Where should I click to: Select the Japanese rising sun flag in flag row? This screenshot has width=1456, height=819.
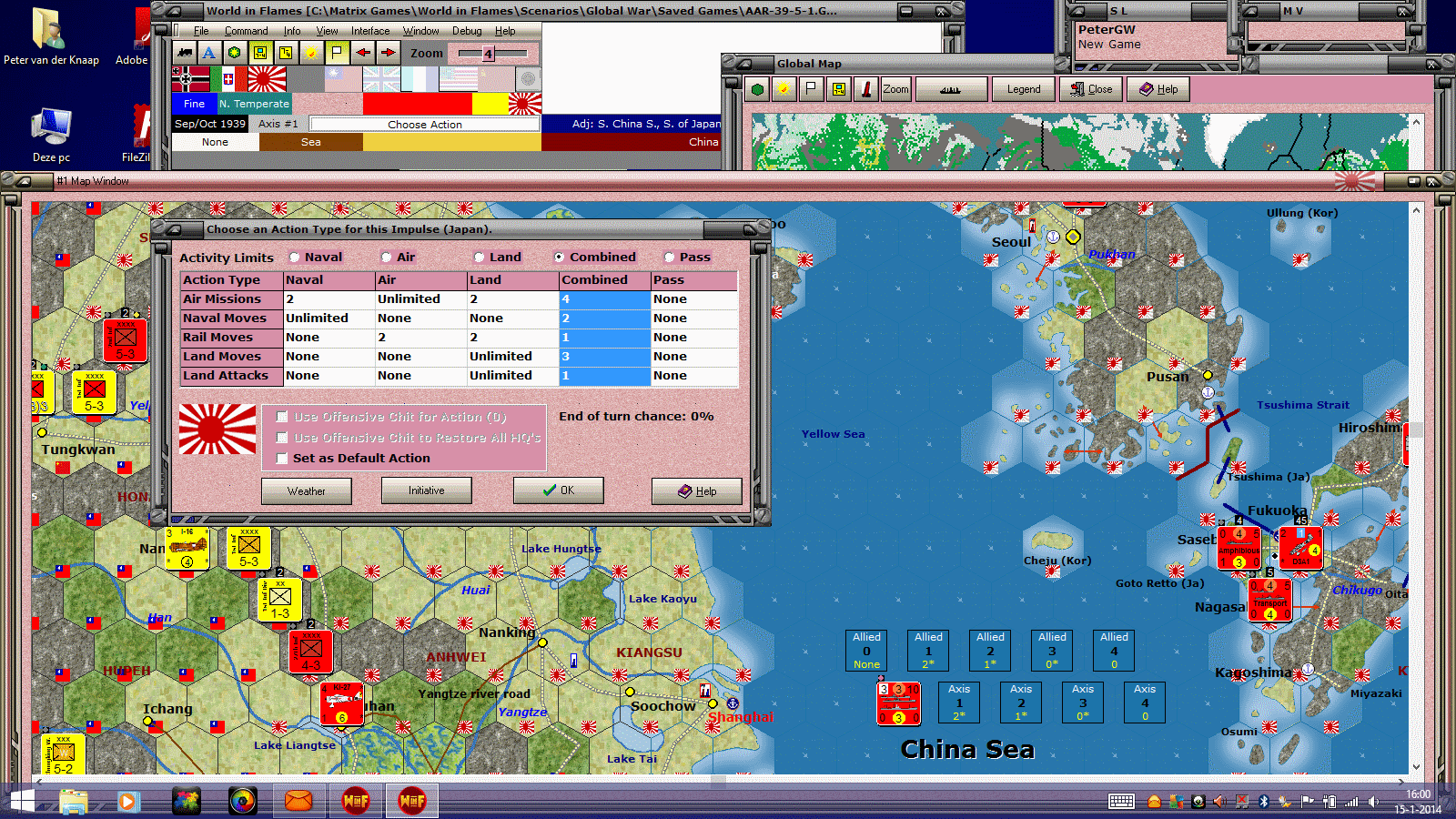267,79
